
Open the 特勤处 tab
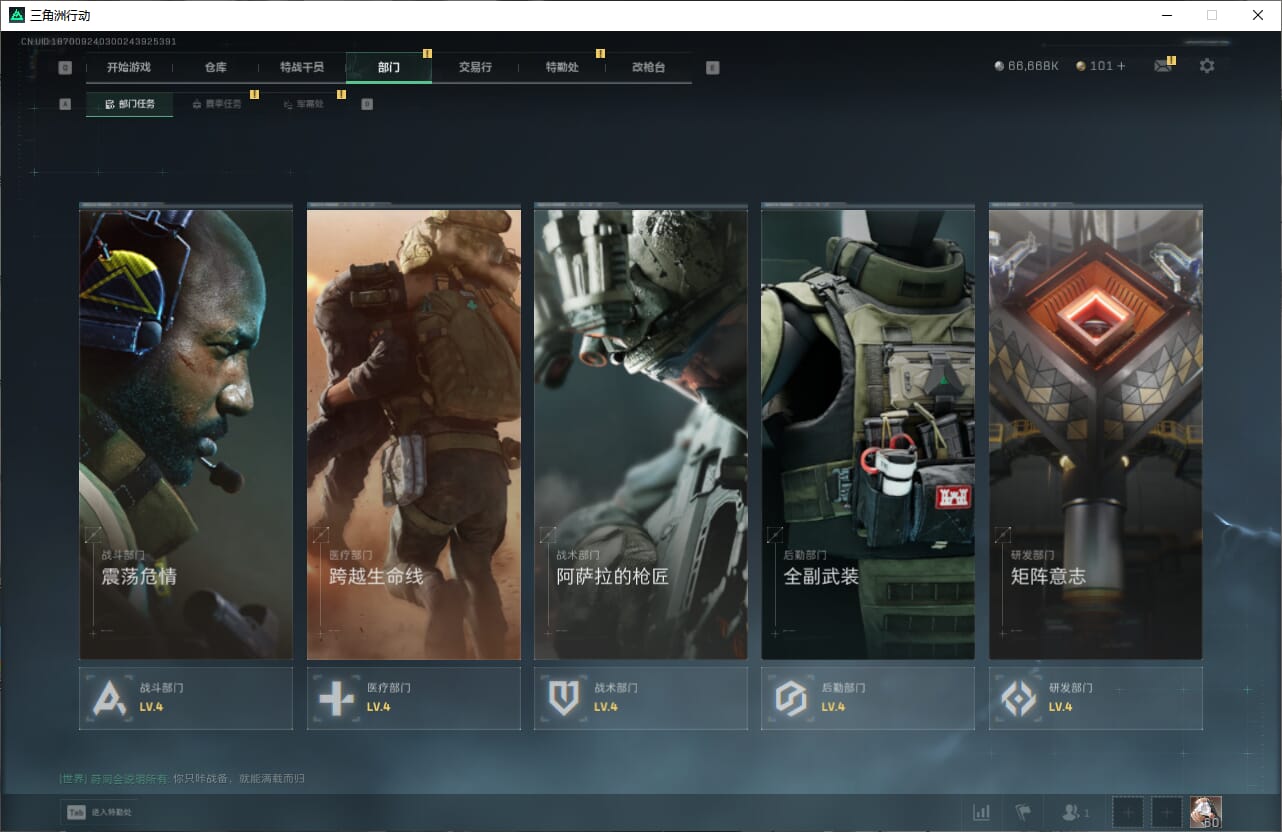click(562, 67)
